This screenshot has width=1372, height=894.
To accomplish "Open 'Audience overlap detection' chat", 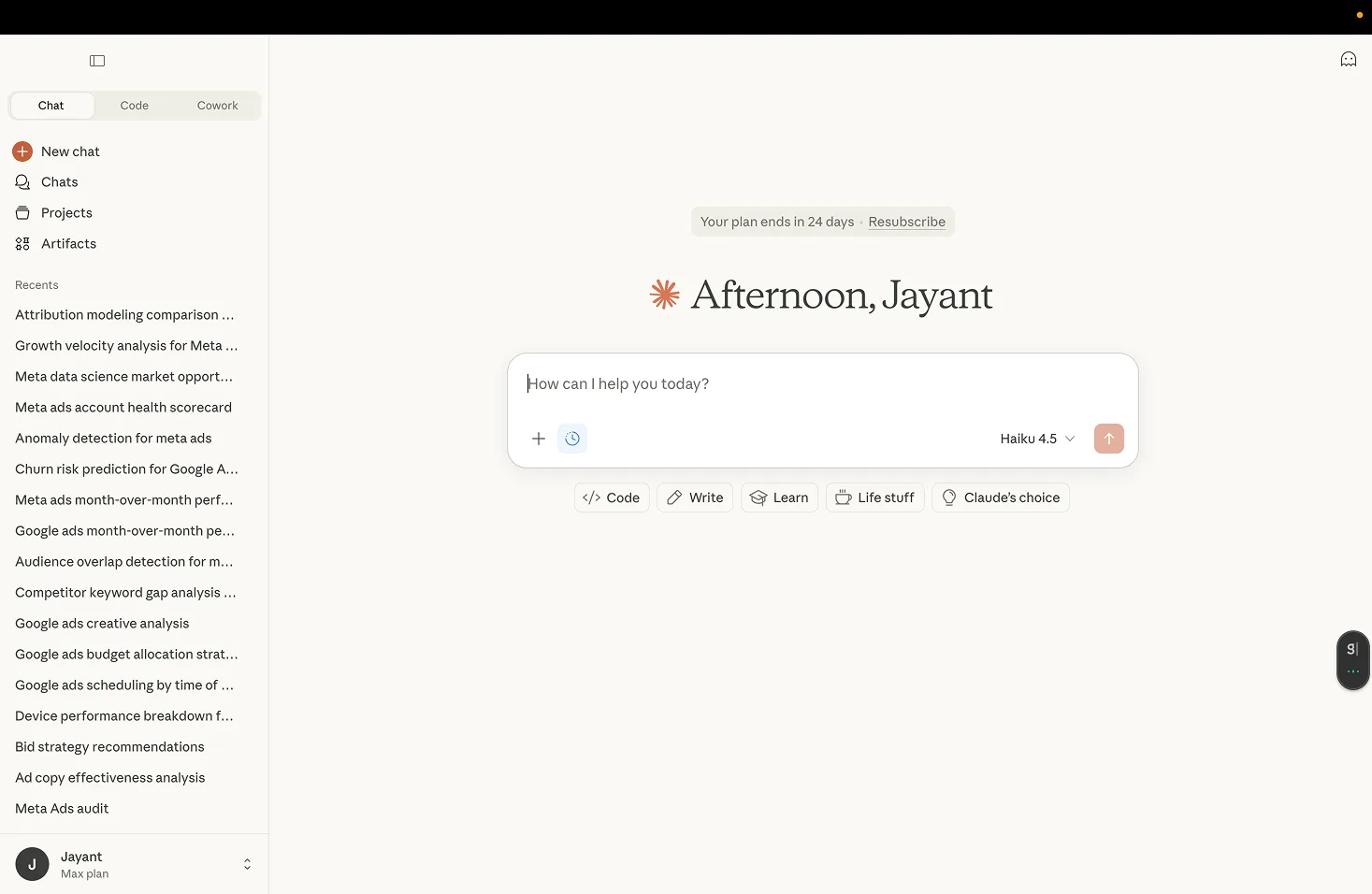I will 126,562.
